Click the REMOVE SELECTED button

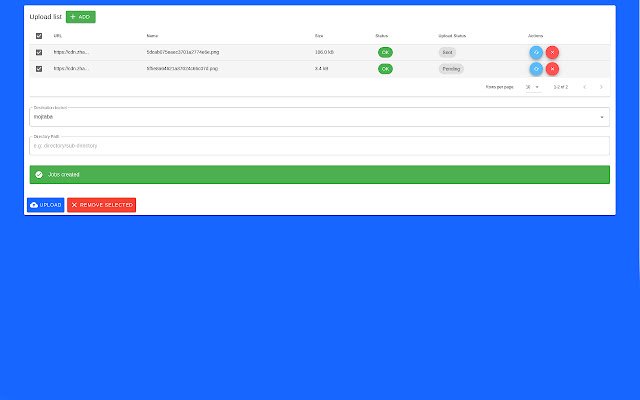click(x=102, y=205)
